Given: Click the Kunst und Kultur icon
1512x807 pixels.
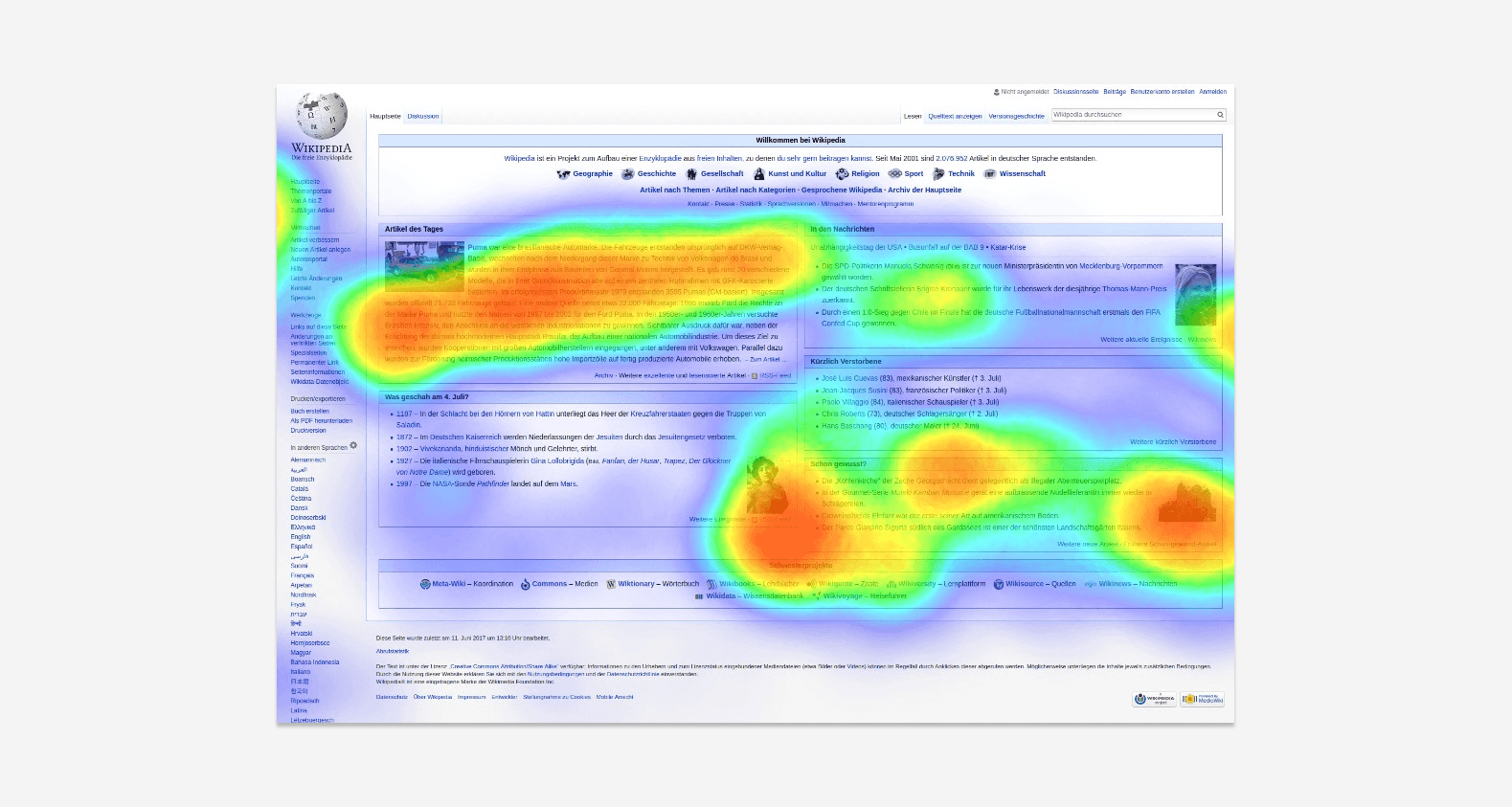Looking at the screenshot, I should click(759, 174).
